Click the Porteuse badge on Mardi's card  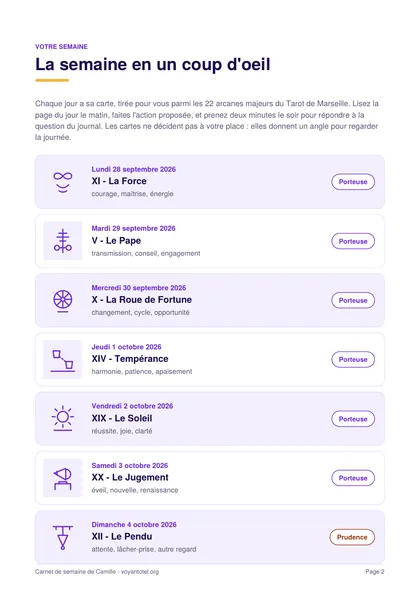(353, 241)
